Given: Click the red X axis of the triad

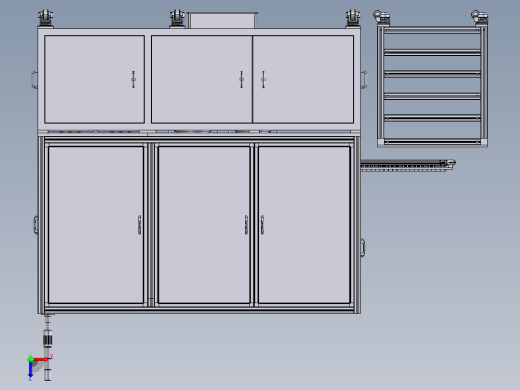Looking at the screenshot, I should click(41, 359).
